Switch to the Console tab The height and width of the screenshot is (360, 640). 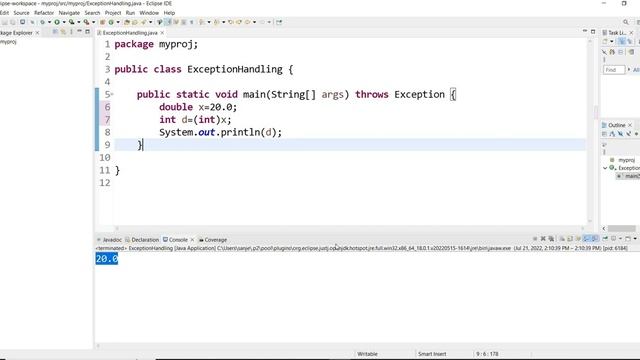176,240
